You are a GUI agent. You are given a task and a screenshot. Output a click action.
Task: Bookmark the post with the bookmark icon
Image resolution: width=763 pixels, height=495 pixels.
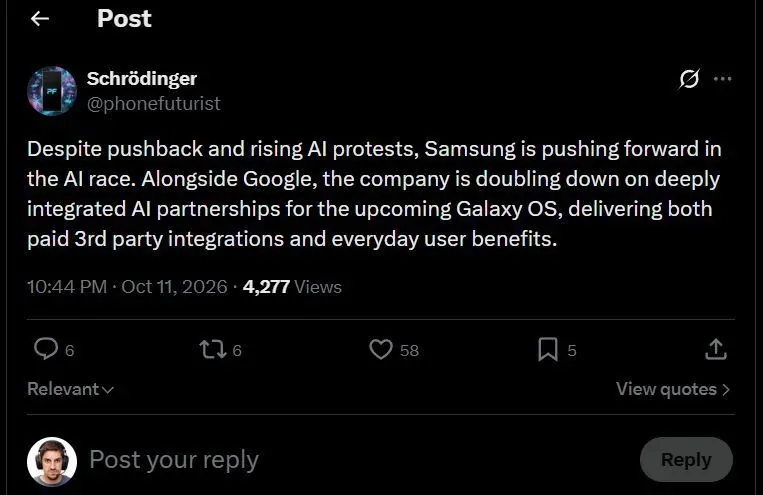548,349
